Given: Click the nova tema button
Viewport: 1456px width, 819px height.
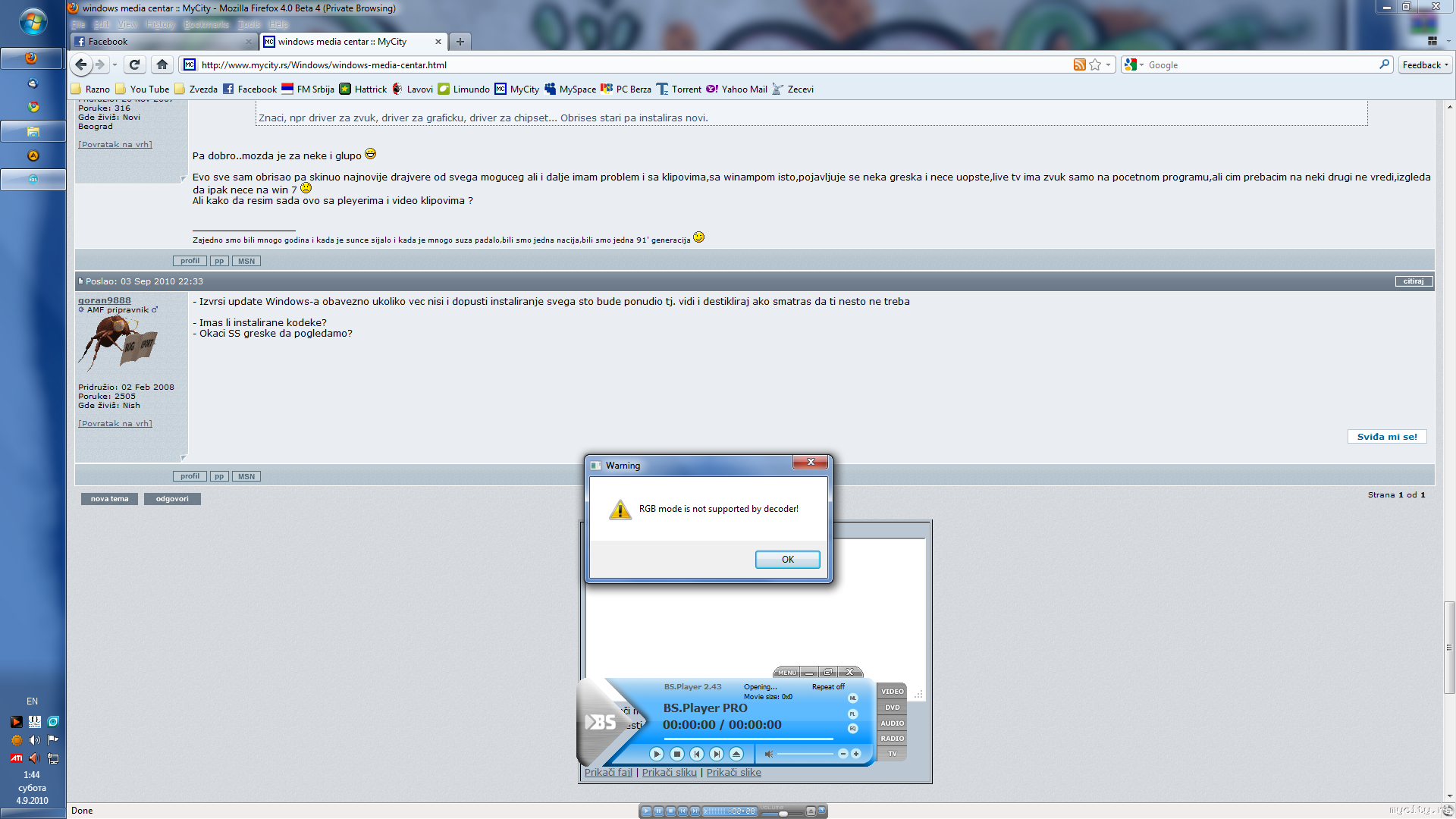Looking at the screenshot, I should (110, 499).
